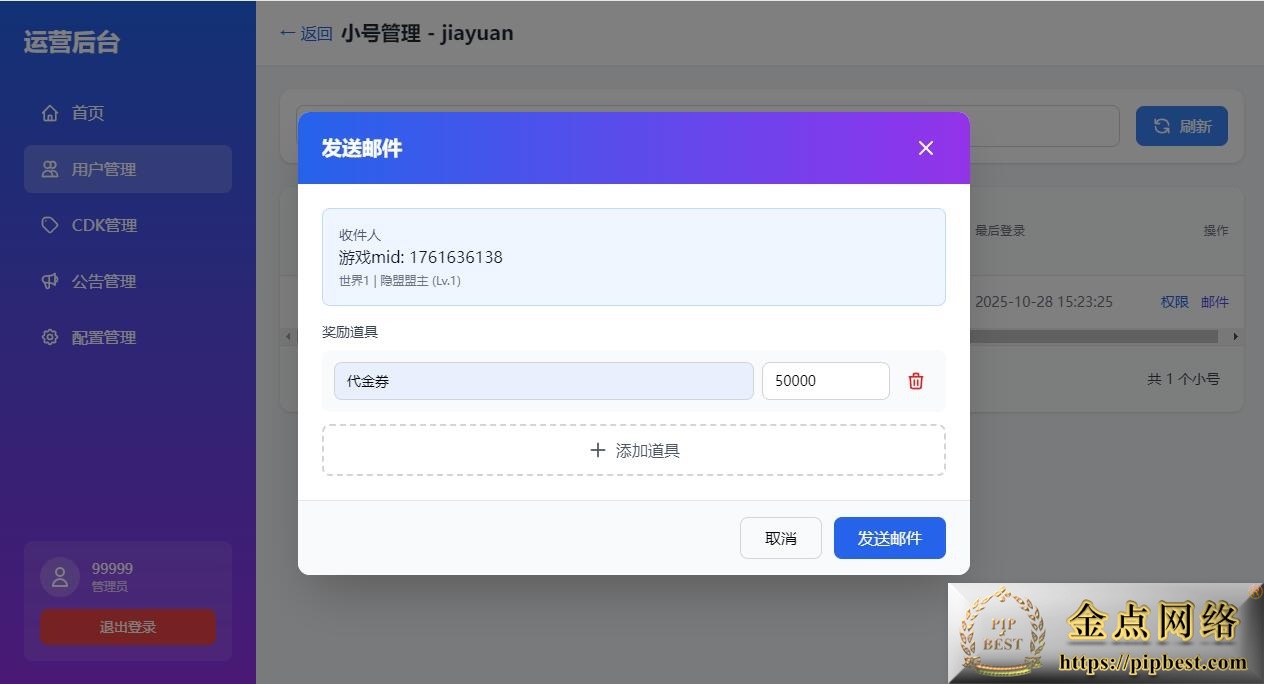Click the tag icon beside CDK管理
Image resolution: width=1264 pixels, height=684 pixels.
click(x=51, y=225)
